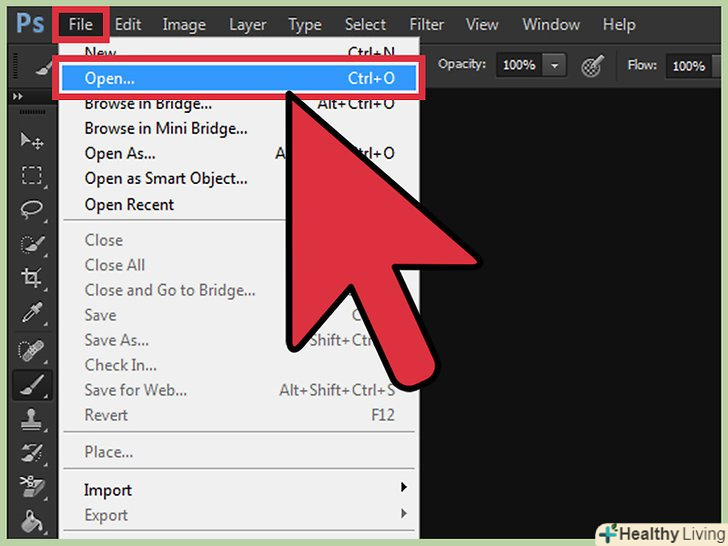Click the Close All menu entry
Viewport: 728px width, 546px height.
pos(115,265)
